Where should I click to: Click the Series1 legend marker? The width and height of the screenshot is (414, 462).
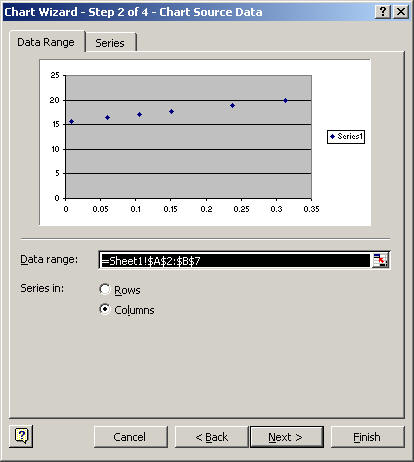pos(332,136)
